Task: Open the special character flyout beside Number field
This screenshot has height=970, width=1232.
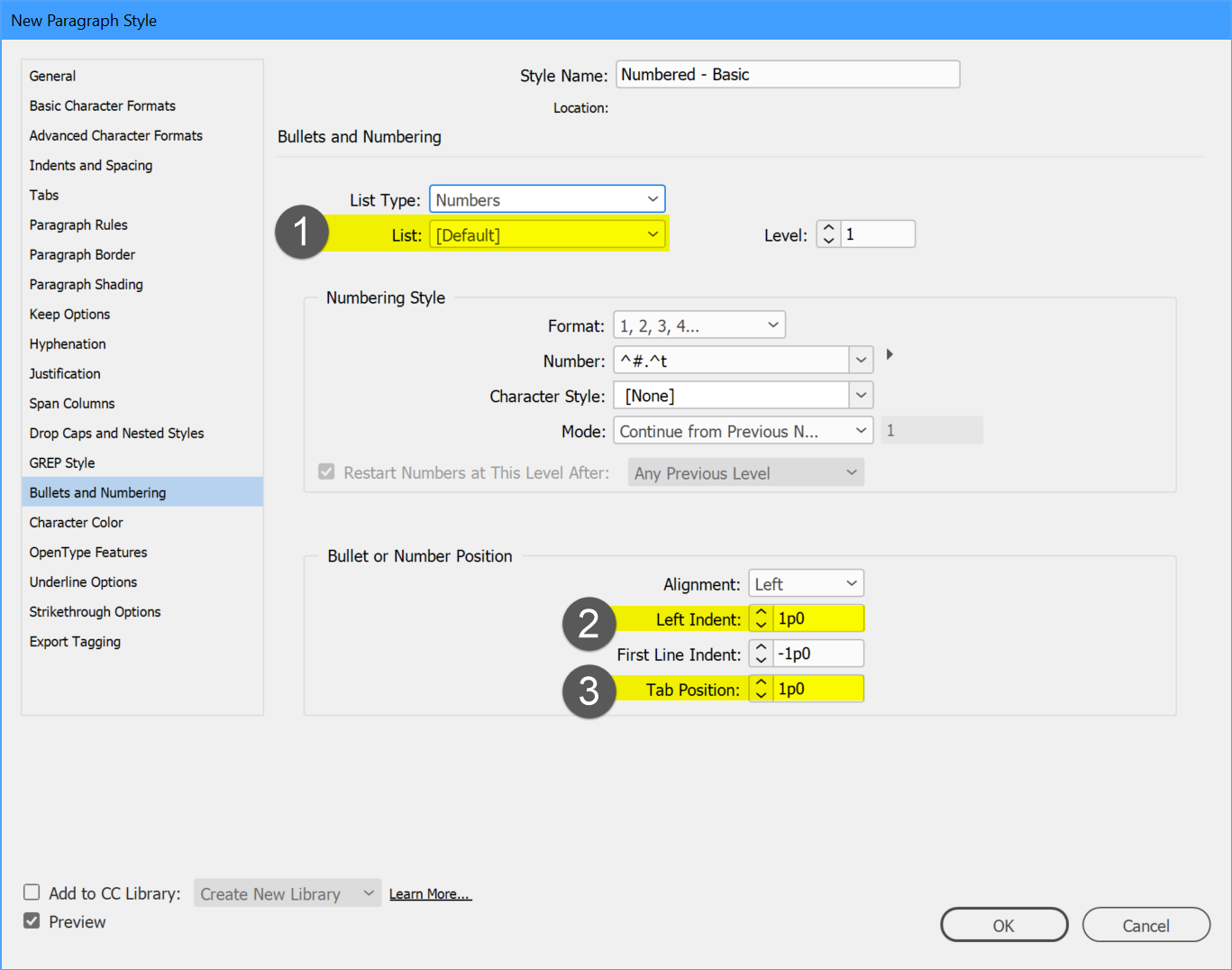Action: [x=889, y=355]
